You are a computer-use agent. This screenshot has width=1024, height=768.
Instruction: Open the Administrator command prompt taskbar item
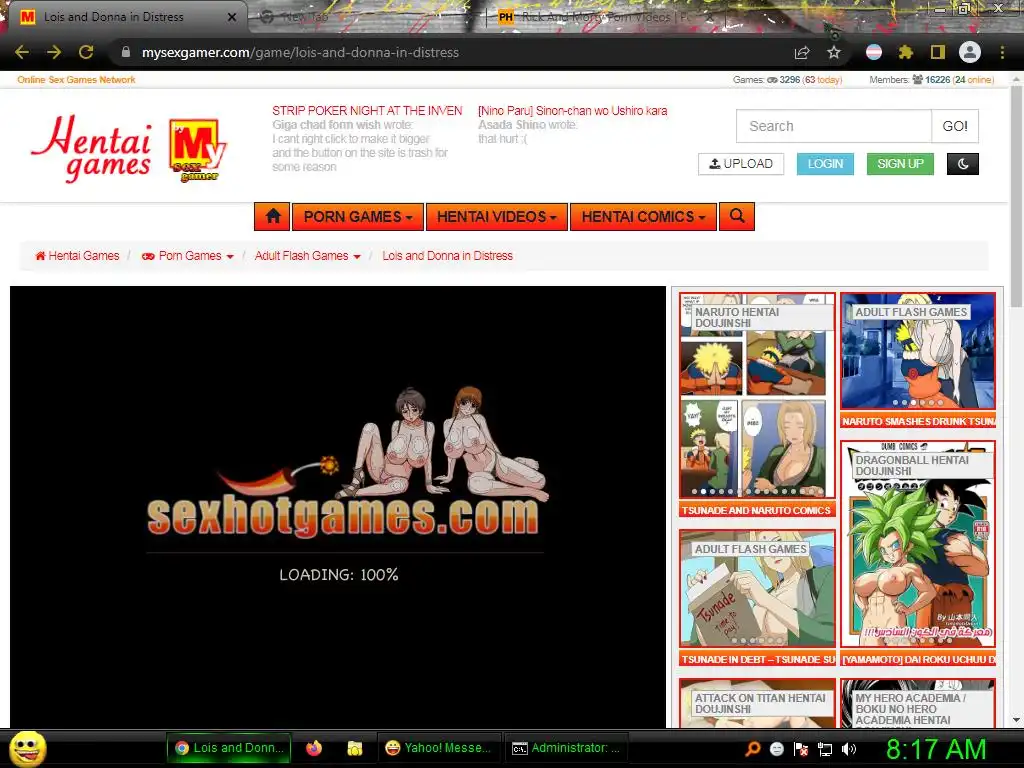pyautogui.click(x=566, y=748)
